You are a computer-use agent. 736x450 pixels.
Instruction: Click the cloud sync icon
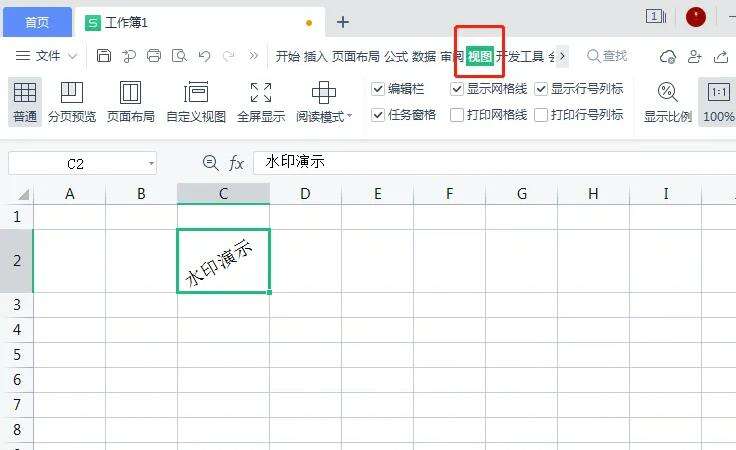tap(667, 57)
